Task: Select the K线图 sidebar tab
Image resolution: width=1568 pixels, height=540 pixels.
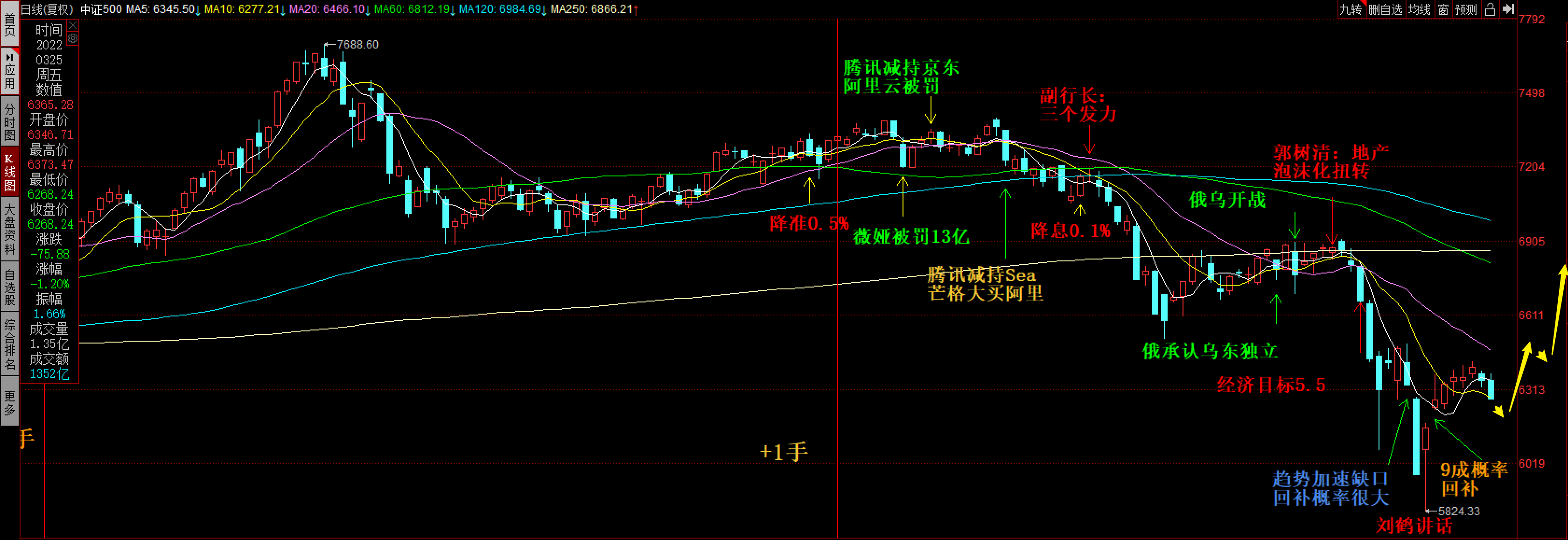Action: (9, 172)
